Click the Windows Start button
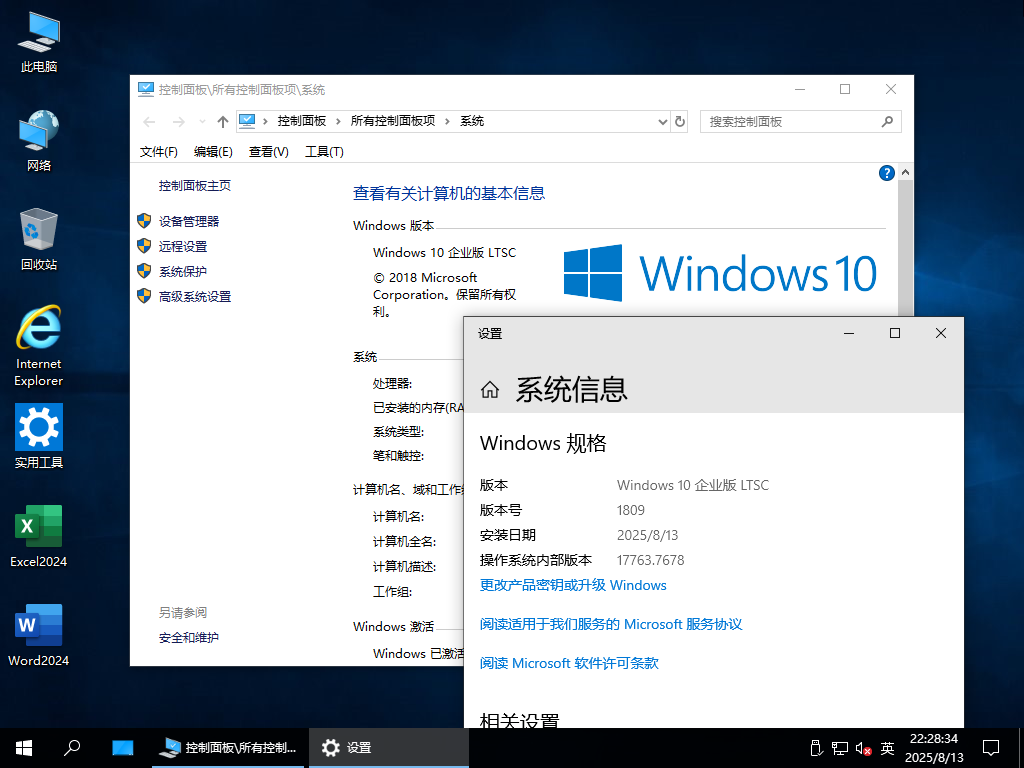This screenshot has height=768, width=1024. pyautogui.click(x=24, y=748)
